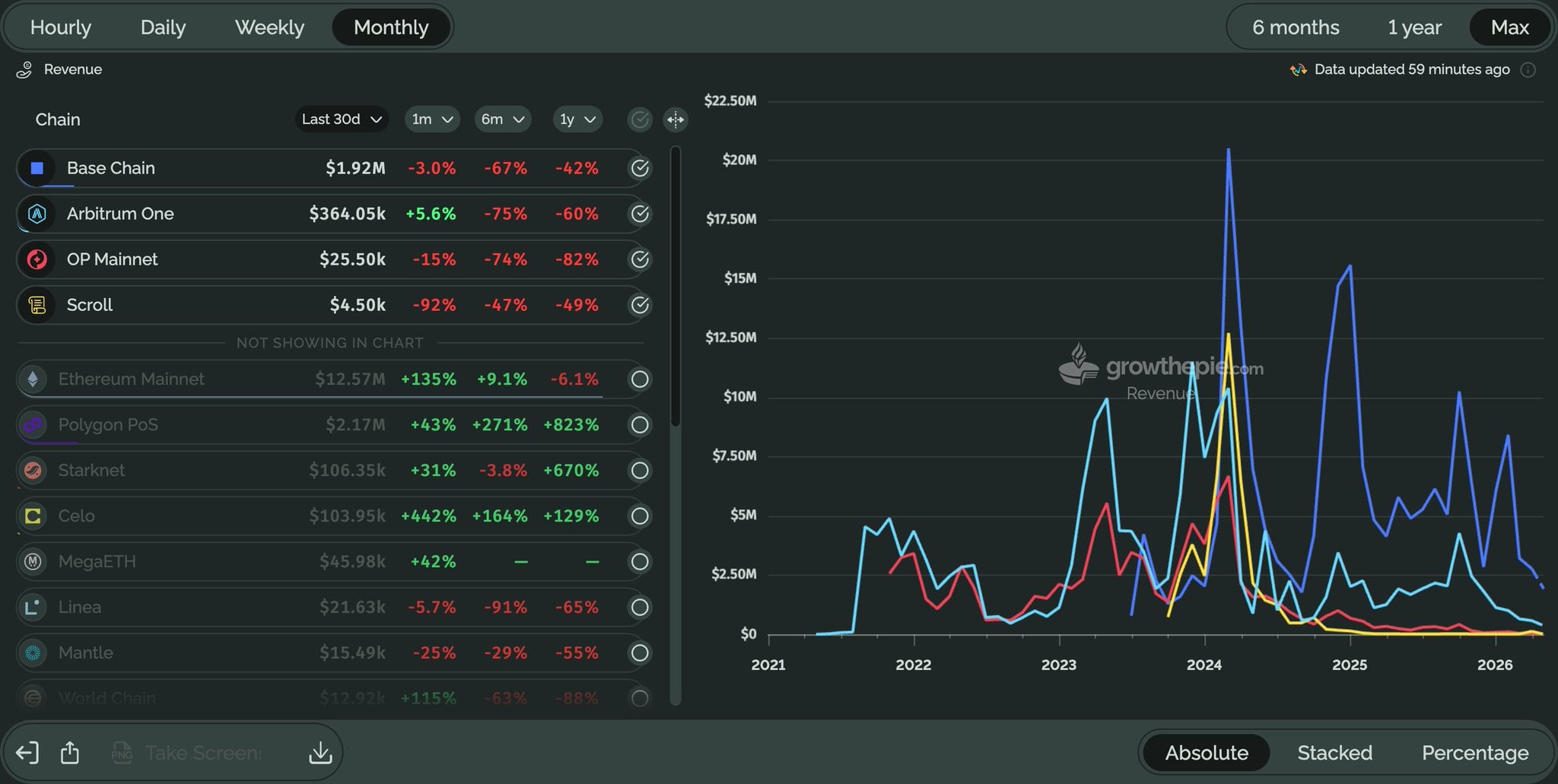Click the PNG screenshot file icon
This screenshot has height=784, width=1558.
point(122,753)
